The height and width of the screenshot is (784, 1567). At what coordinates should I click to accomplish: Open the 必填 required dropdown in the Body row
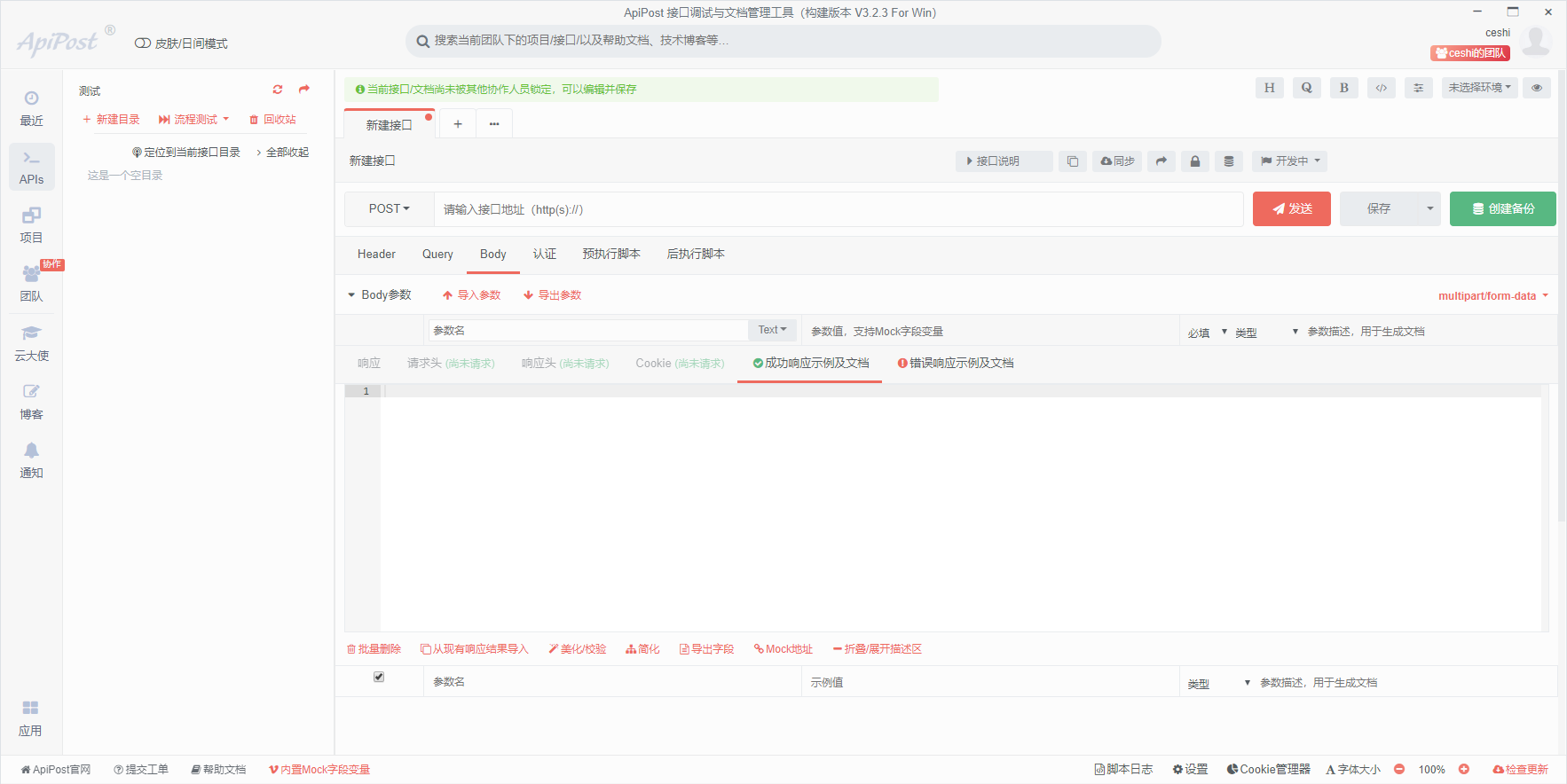pyautogui.click(x=1208, y=333)
